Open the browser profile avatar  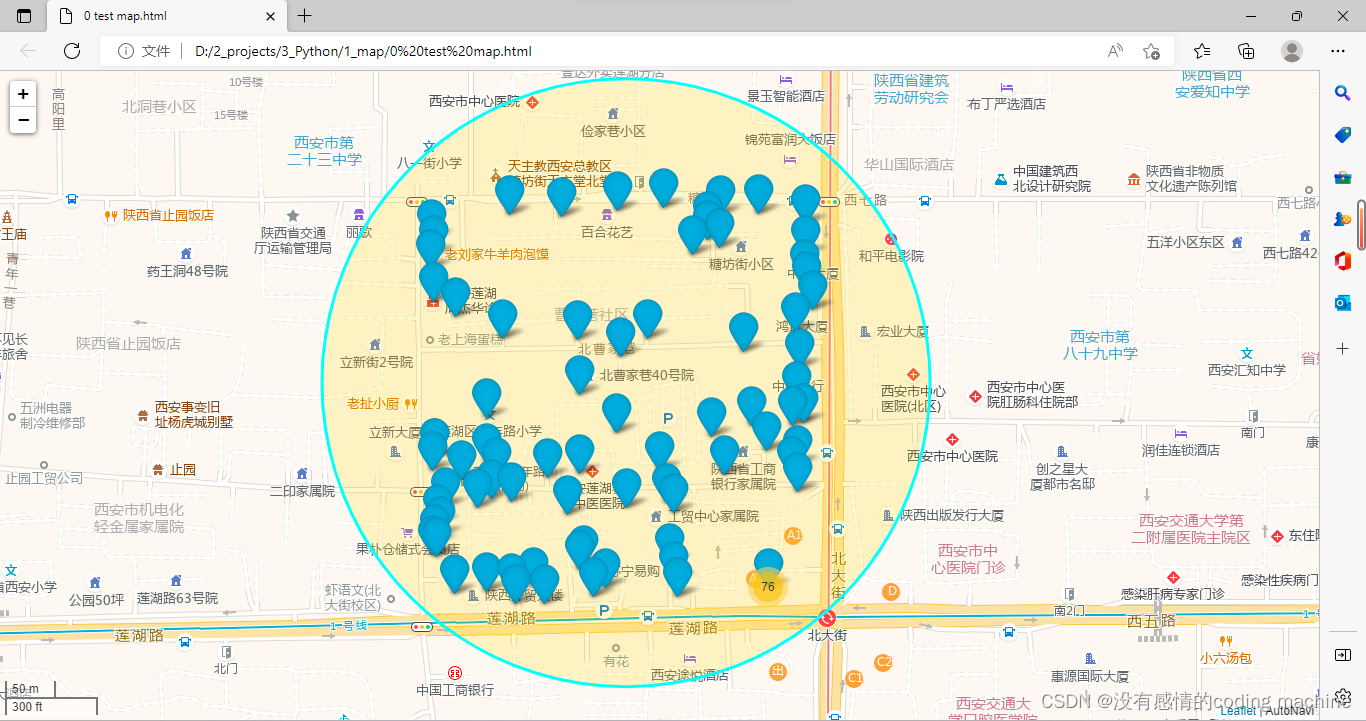[1292, 51]
